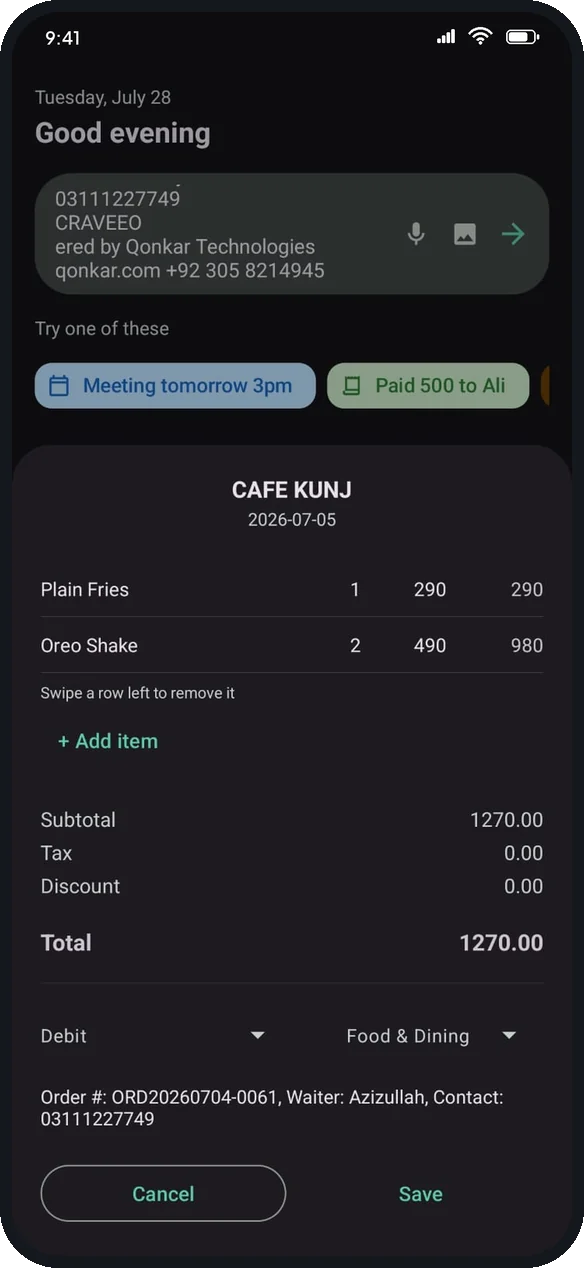Screen dimensions: 584x1268
Task: Tap the calendar icon on the Meeting chip
Action: click(x=59, y=385)
